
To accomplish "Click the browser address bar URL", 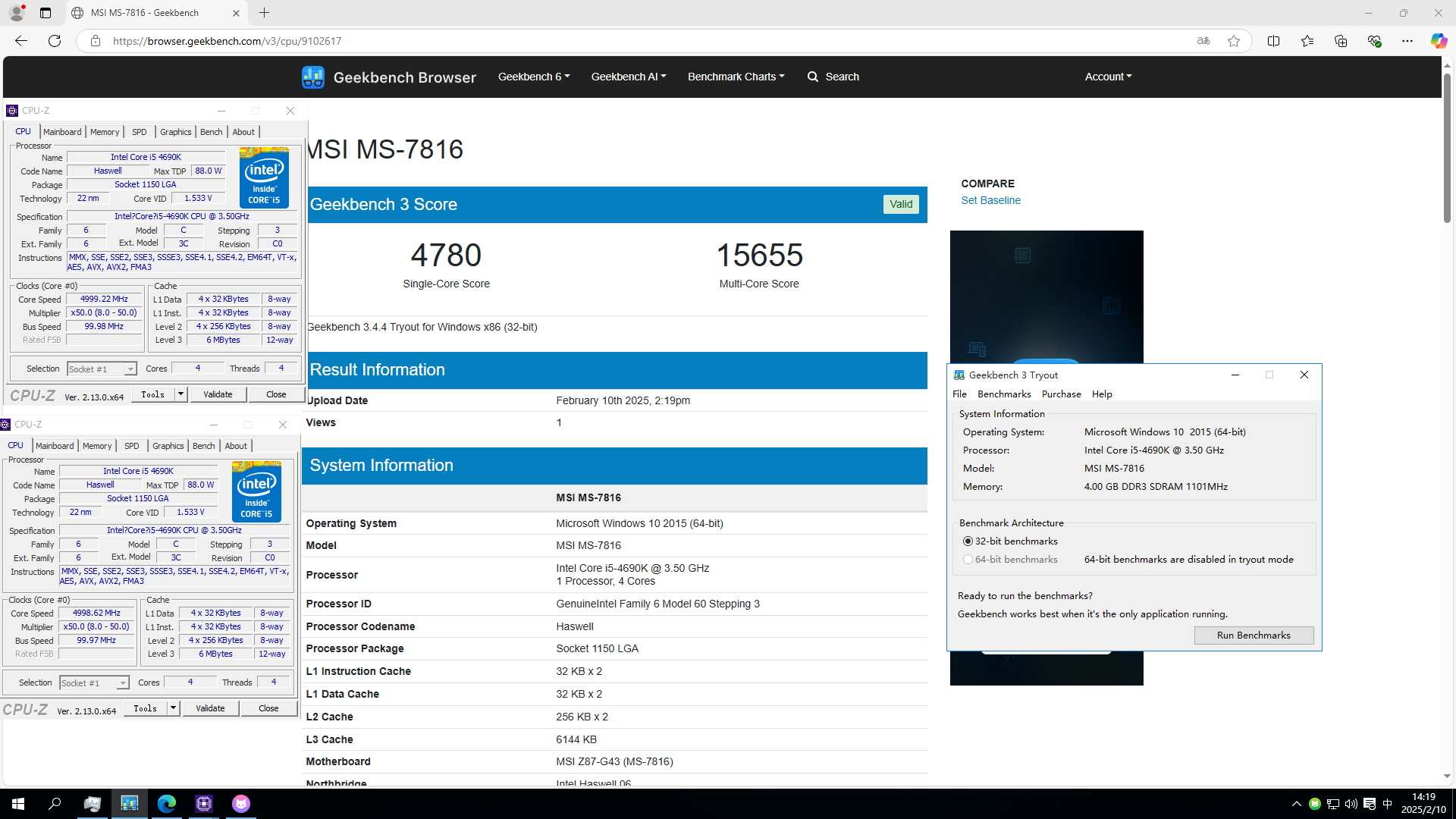I will coord(227,41).
